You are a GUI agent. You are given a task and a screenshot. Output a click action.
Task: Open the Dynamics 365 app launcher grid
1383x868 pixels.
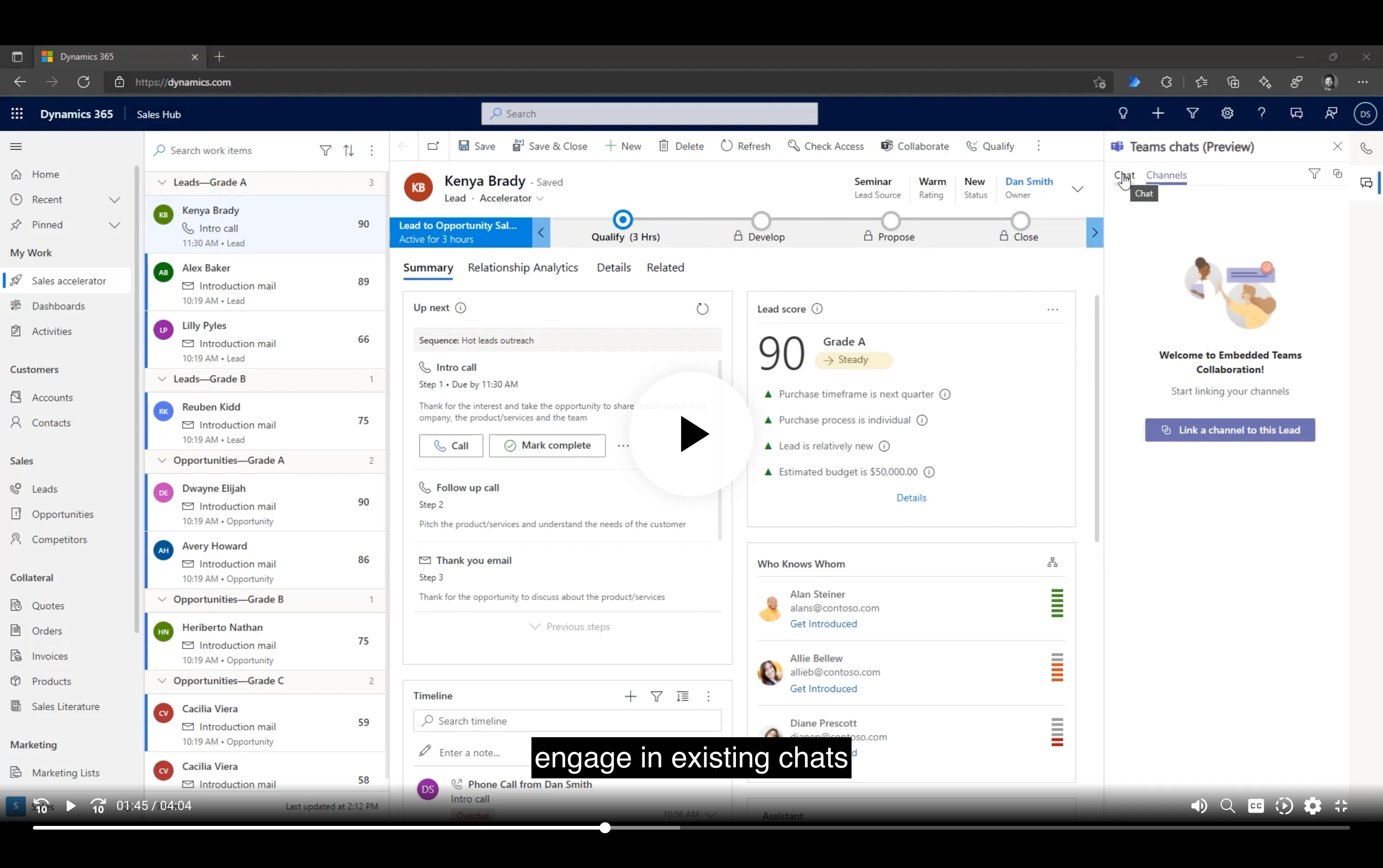[16, 114]
